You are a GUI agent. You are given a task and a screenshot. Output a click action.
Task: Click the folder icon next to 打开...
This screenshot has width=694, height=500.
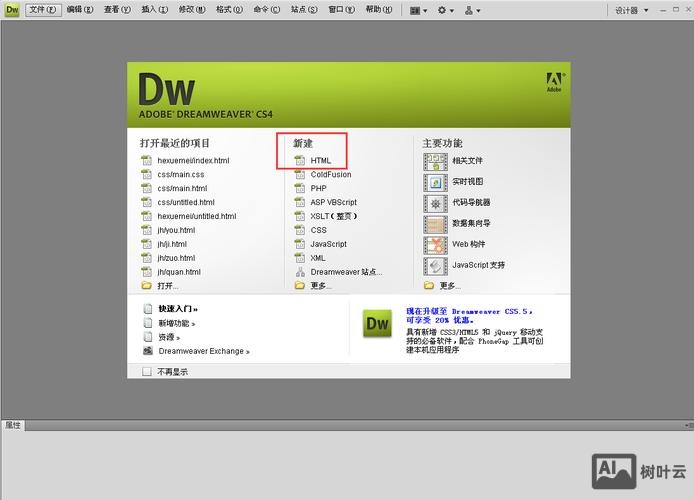pyautogui.click(x=147, y=286)
